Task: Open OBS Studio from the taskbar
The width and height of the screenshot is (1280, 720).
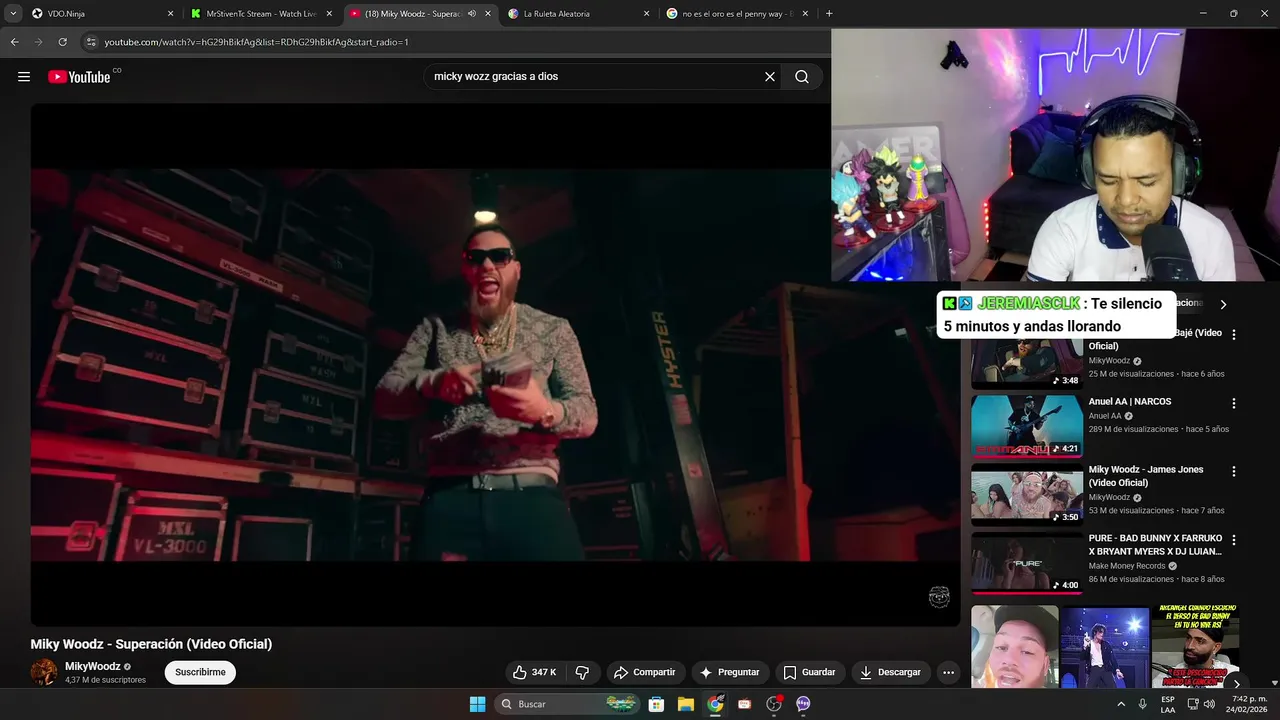Action: click(773, 704)
